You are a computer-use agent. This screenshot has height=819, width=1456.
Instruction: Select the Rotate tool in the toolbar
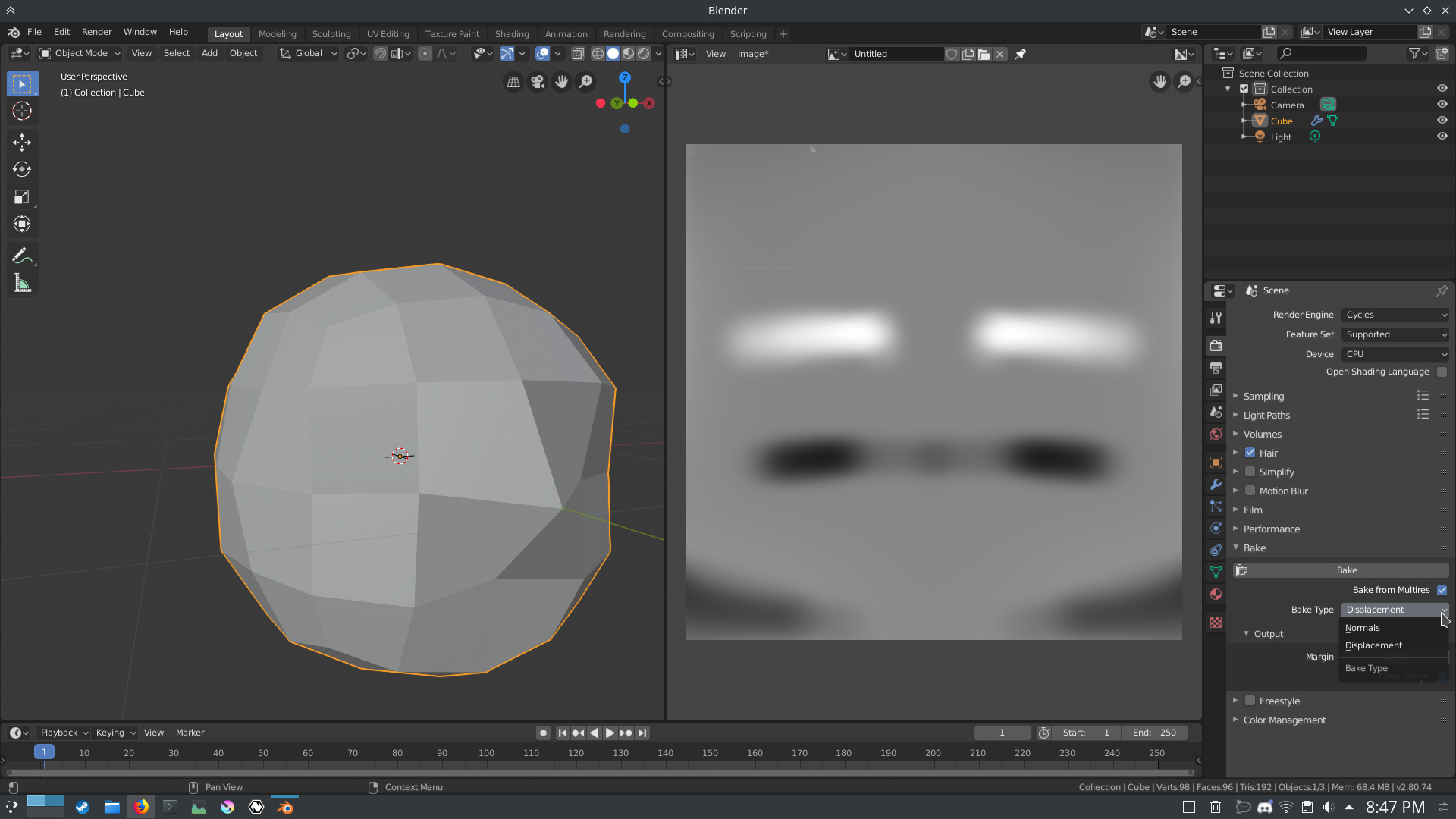tap(22, 169)
